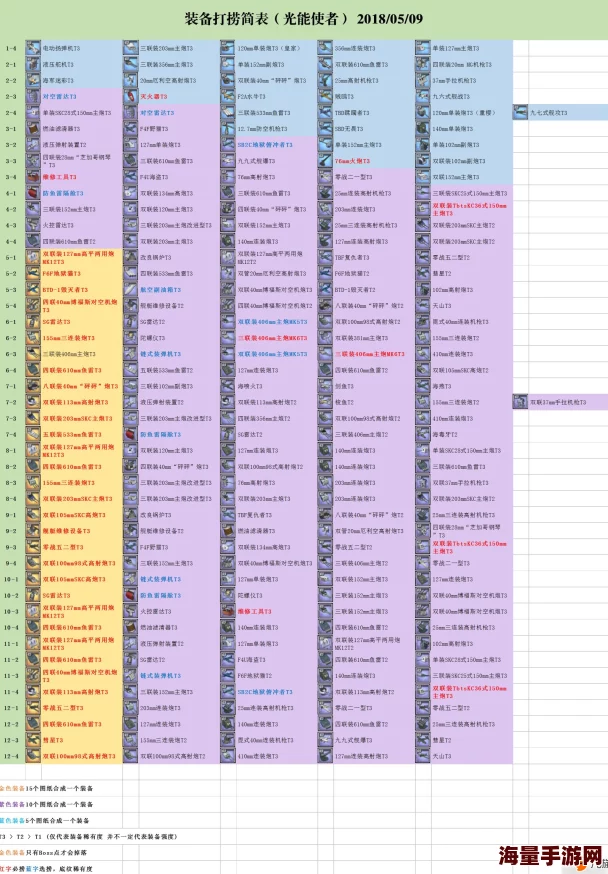Select the cell 八联装40mm“砰砰”炮T3 in row 7-1
Screen dimensions: 608x874
(x=81, y=386)
